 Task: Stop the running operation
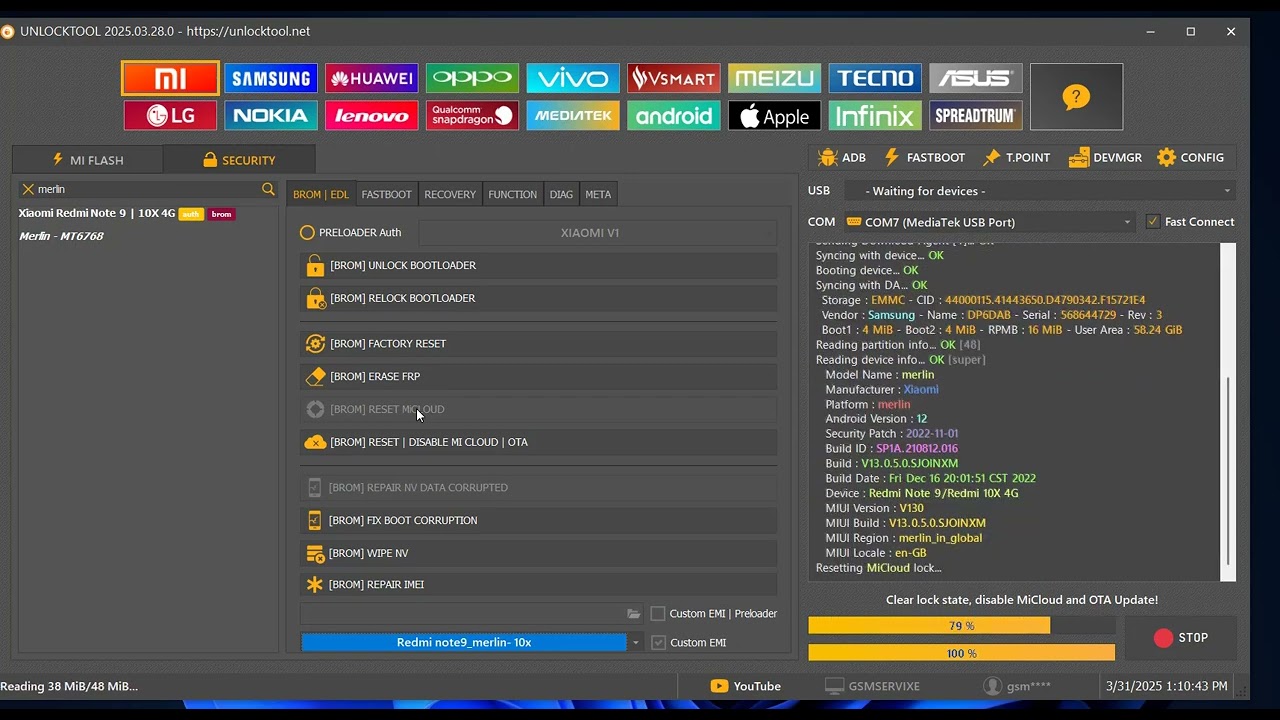click(x=1181, y=638)
